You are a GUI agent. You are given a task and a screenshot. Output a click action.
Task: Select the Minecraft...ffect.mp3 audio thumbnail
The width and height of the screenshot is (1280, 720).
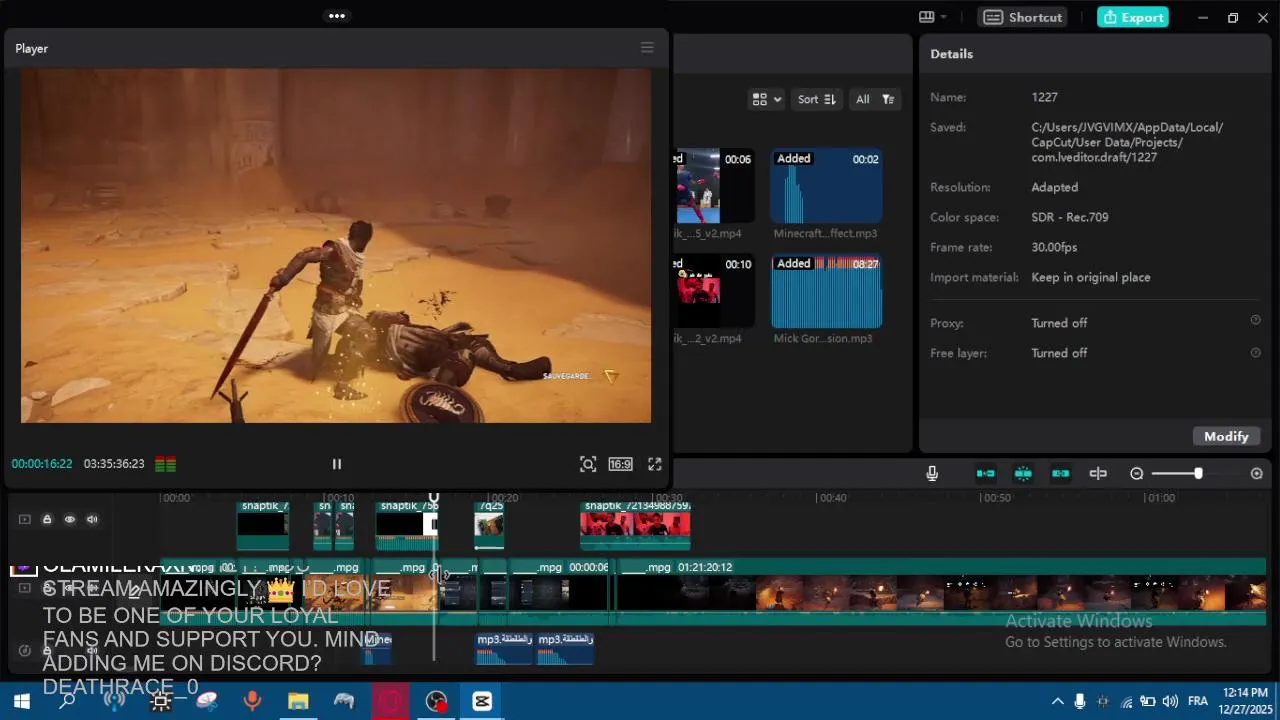tap(826, 186)
